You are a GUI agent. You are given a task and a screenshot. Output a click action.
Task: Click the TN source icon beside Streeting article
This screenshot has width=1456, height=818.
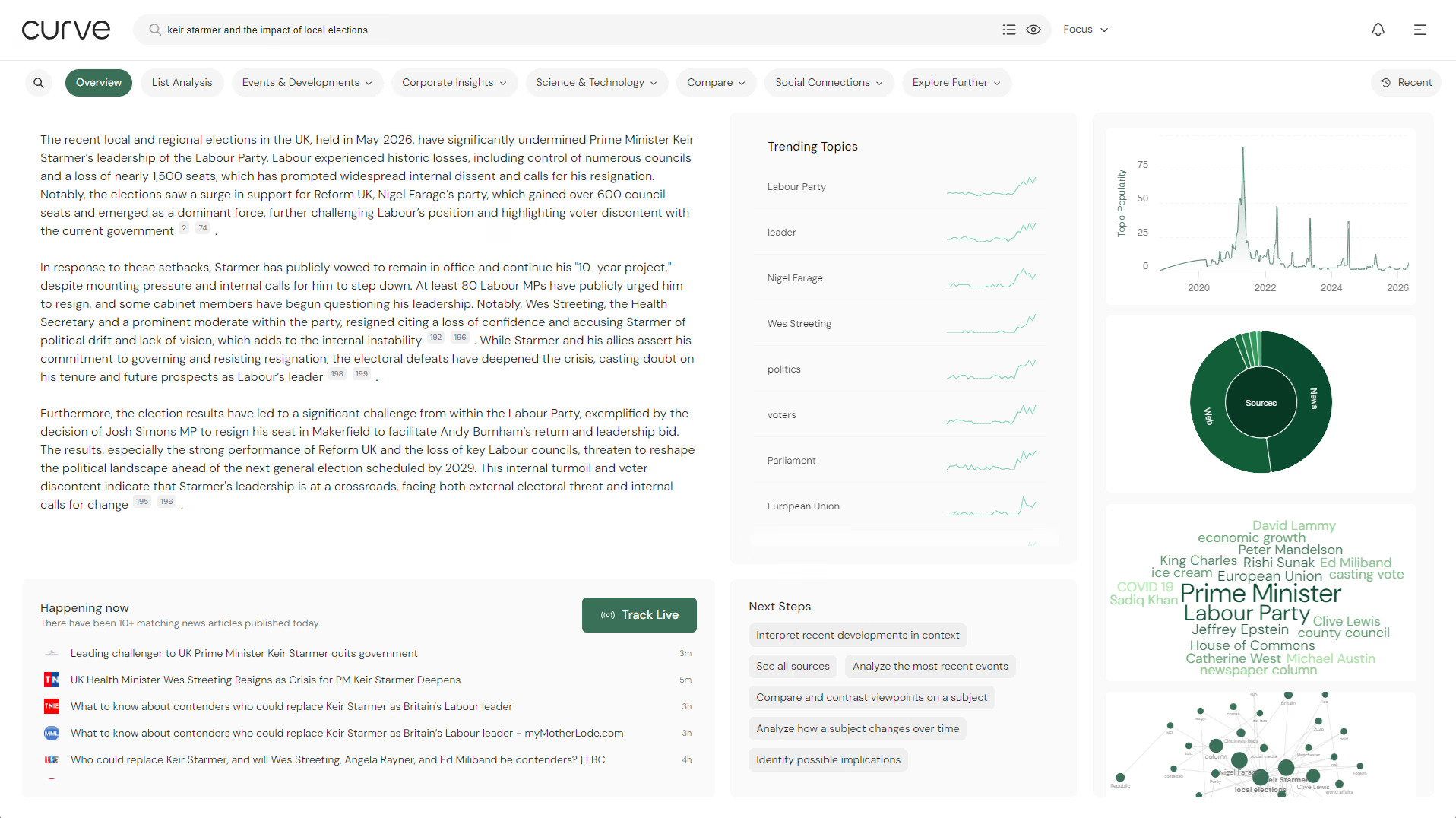click(52, 680)
